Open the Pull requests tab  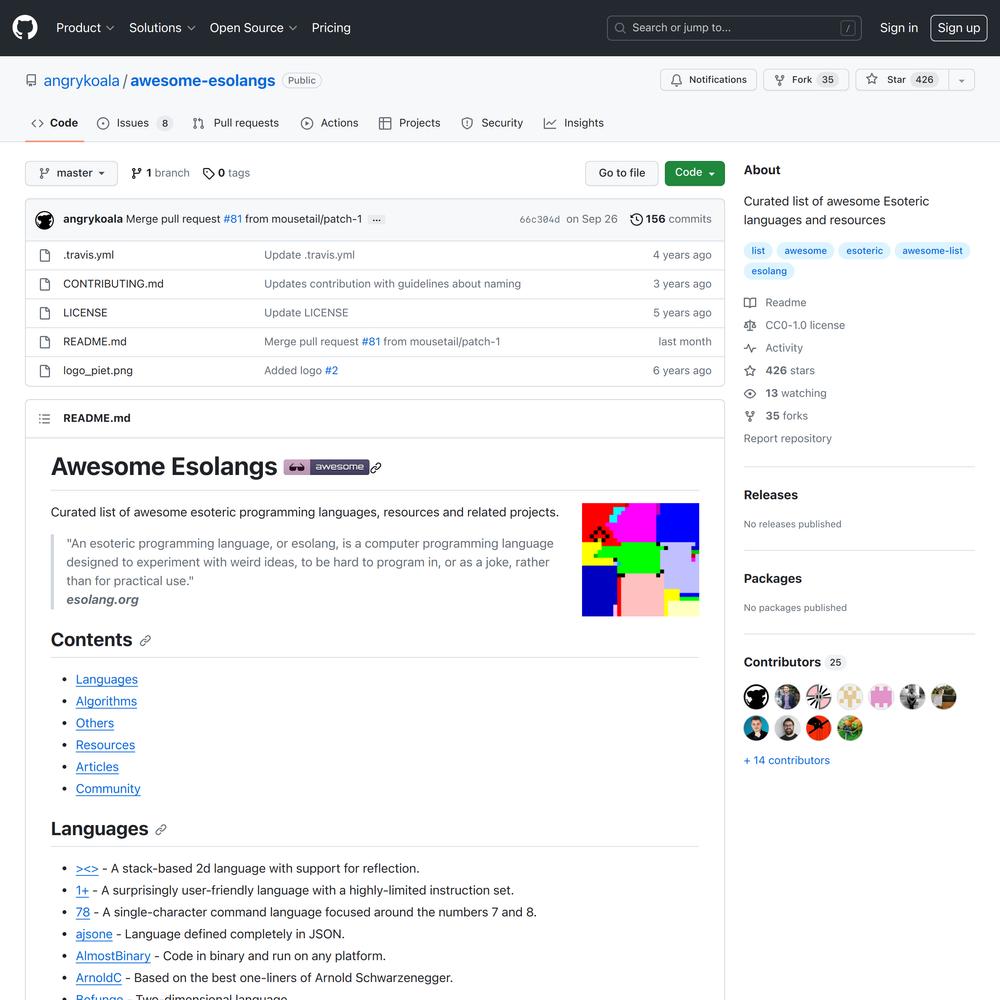click(x=236, y=123)
